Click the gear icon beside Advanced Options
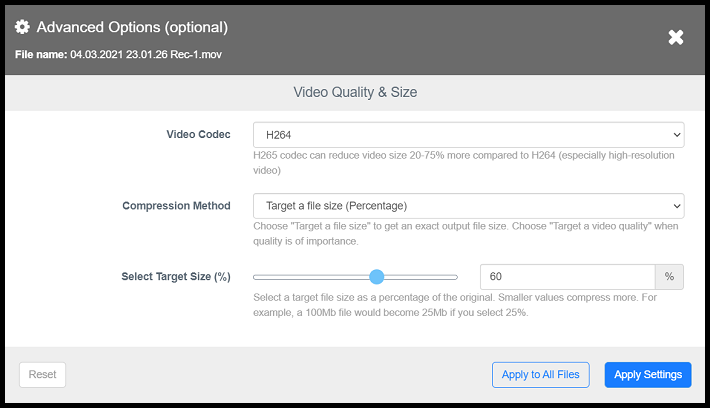 pyautogui.click(x=22, y=27)
